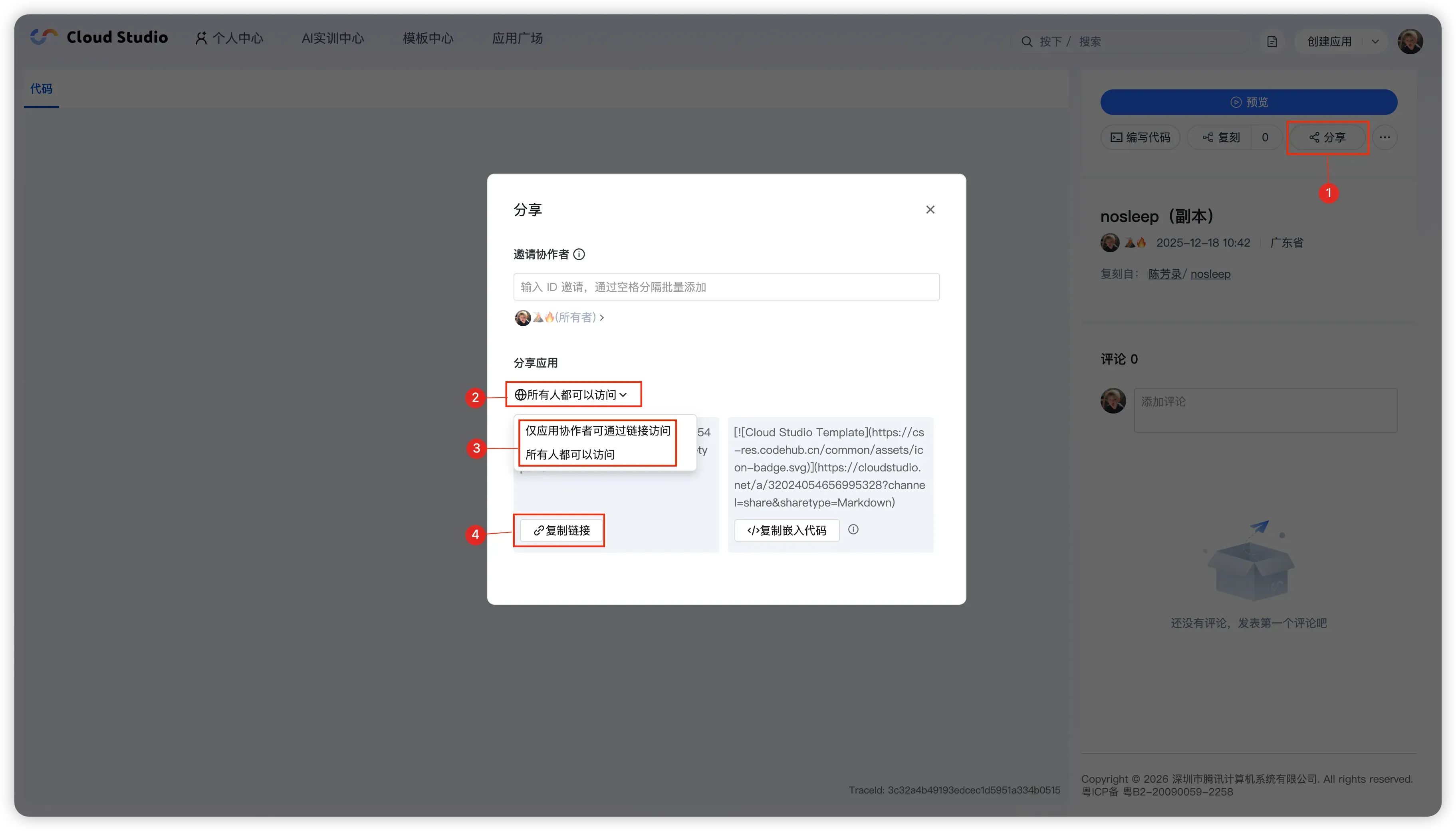
Task: Close the 分享 dialog with X
Action: coord(930,210)
